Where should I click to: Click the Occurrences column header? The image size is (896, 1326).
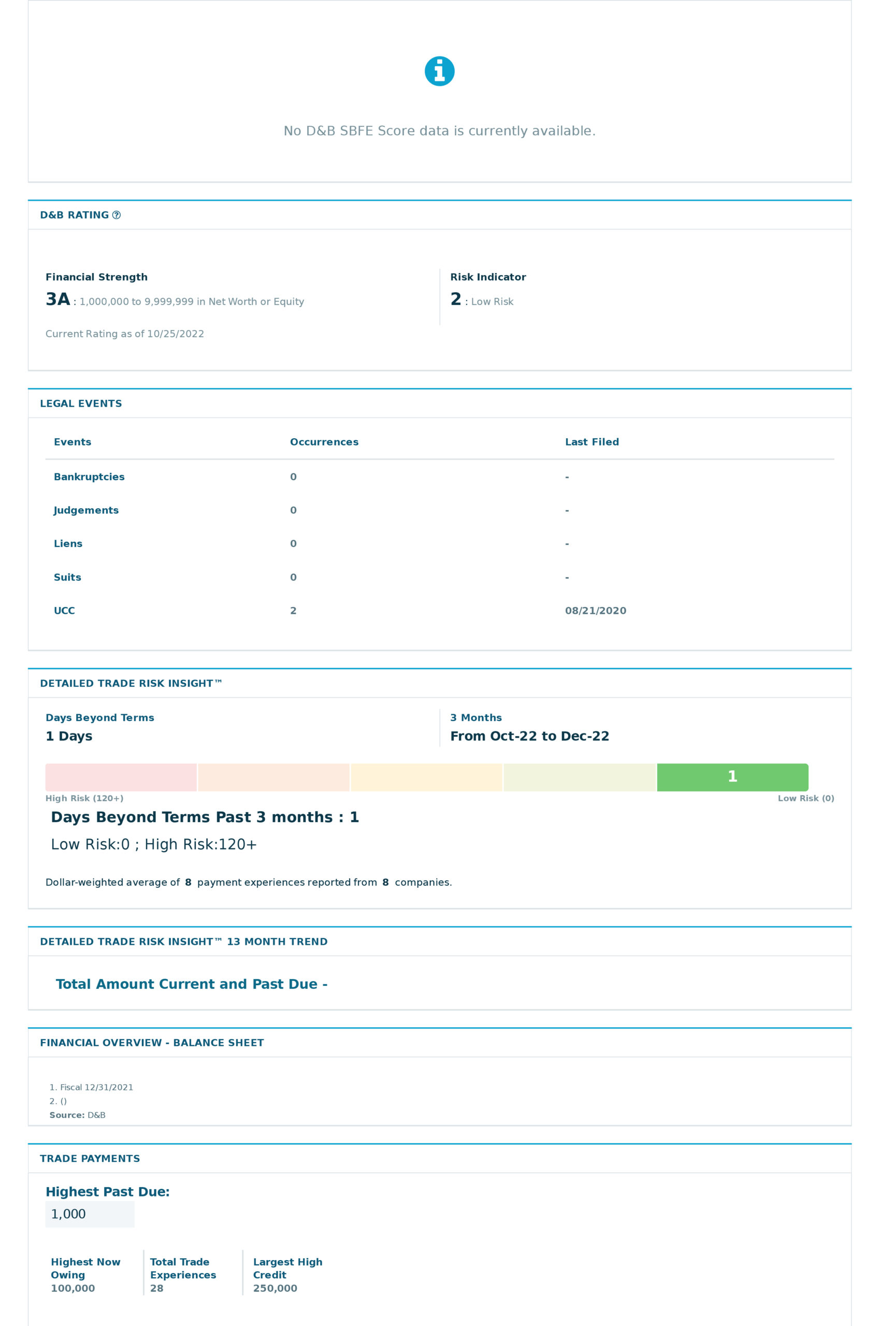coord(324,442)
